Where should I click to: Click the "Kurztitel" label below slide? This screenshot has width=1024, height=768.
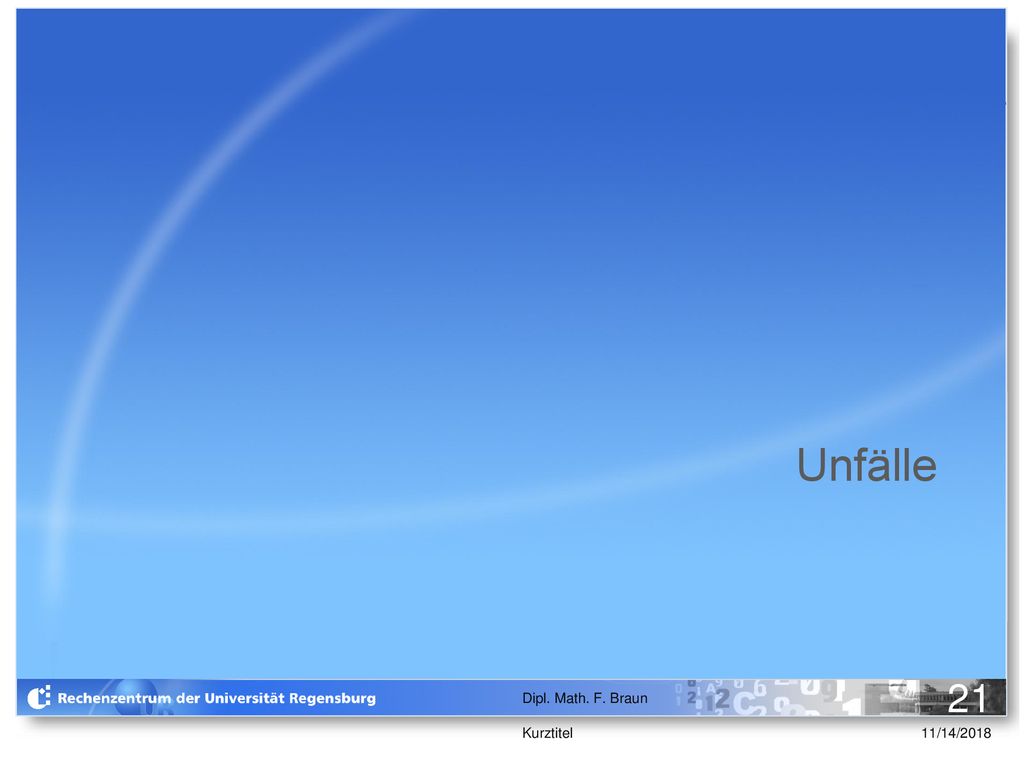[x=547, y=733]
